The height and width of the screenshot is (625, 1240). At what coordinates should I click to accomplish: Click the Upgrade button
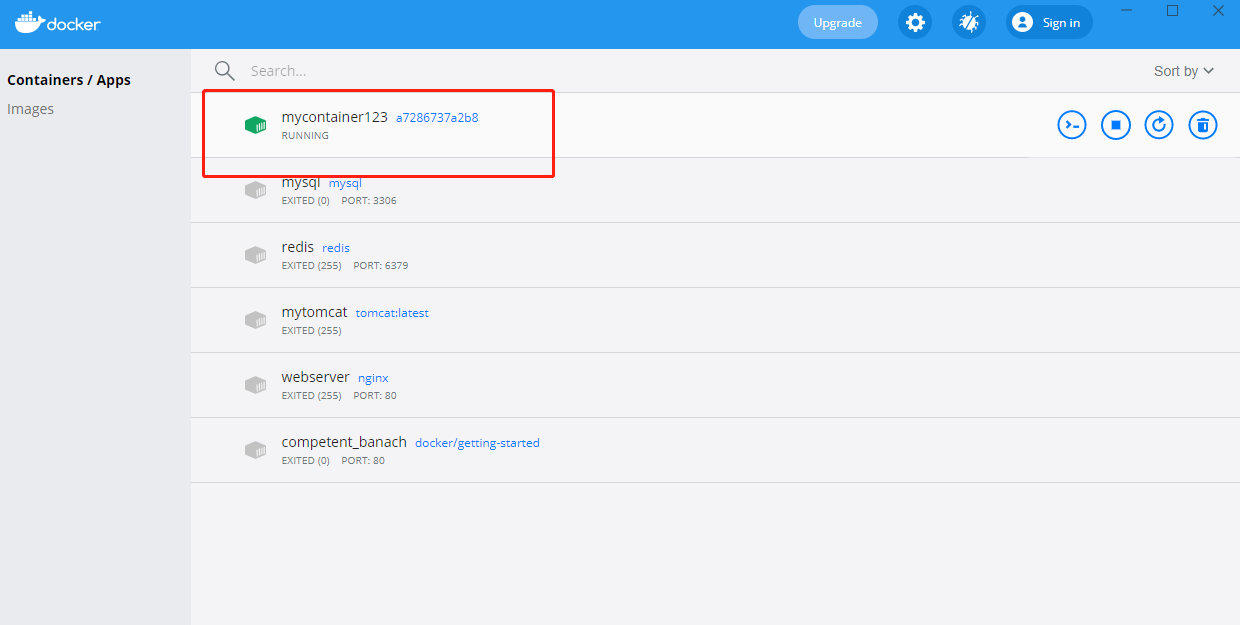click(x=838, y=22)
